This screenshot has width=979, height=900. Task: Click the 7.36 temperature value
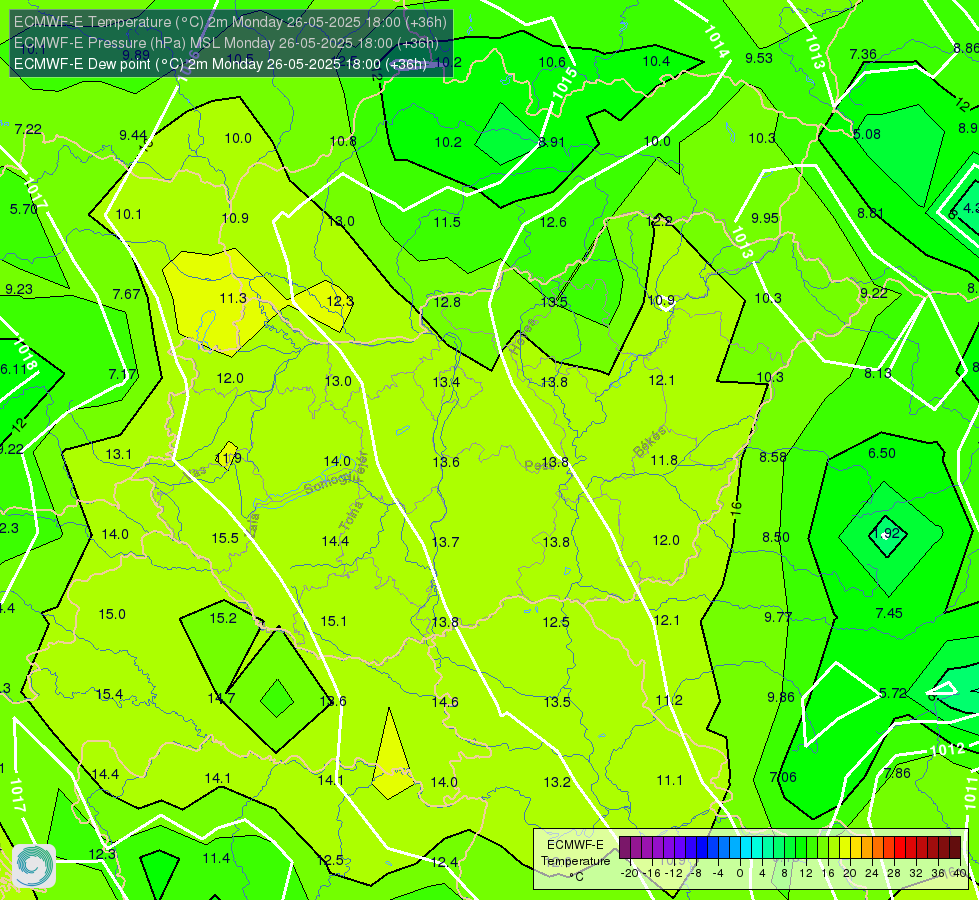(x=863, y=54)
